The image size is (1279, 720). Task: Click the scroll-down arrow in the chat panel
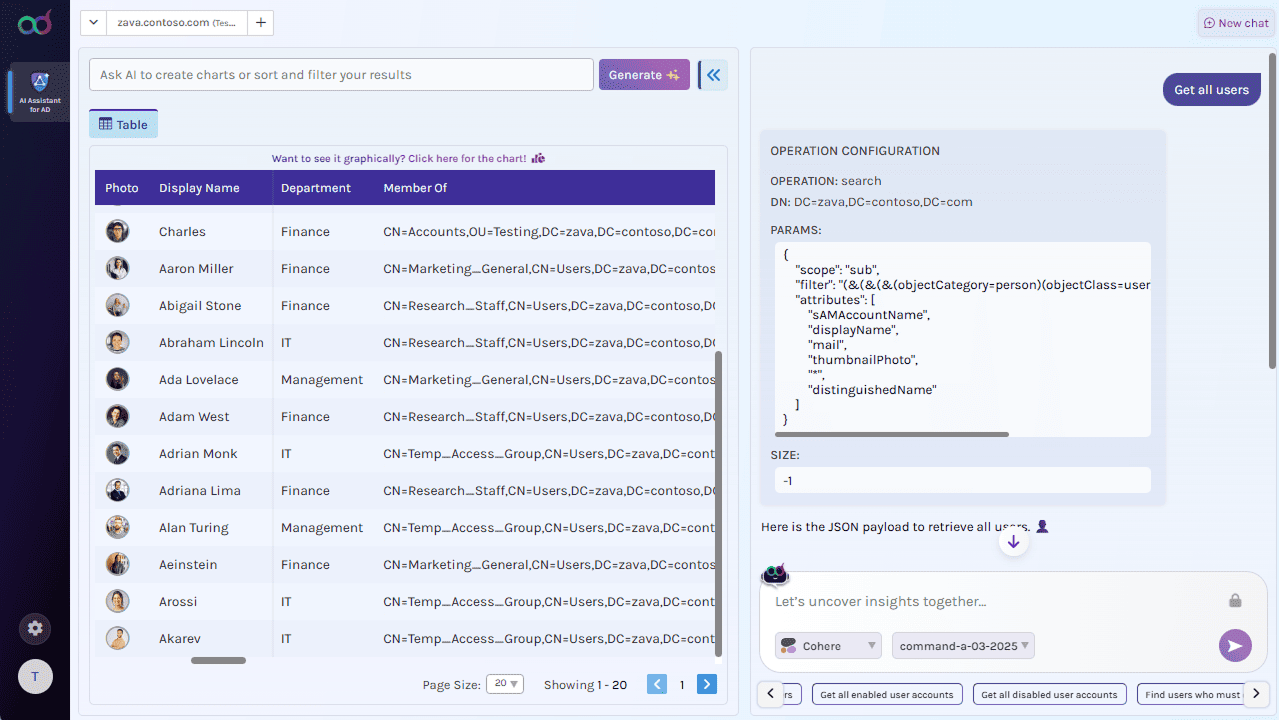[1013, 541]
